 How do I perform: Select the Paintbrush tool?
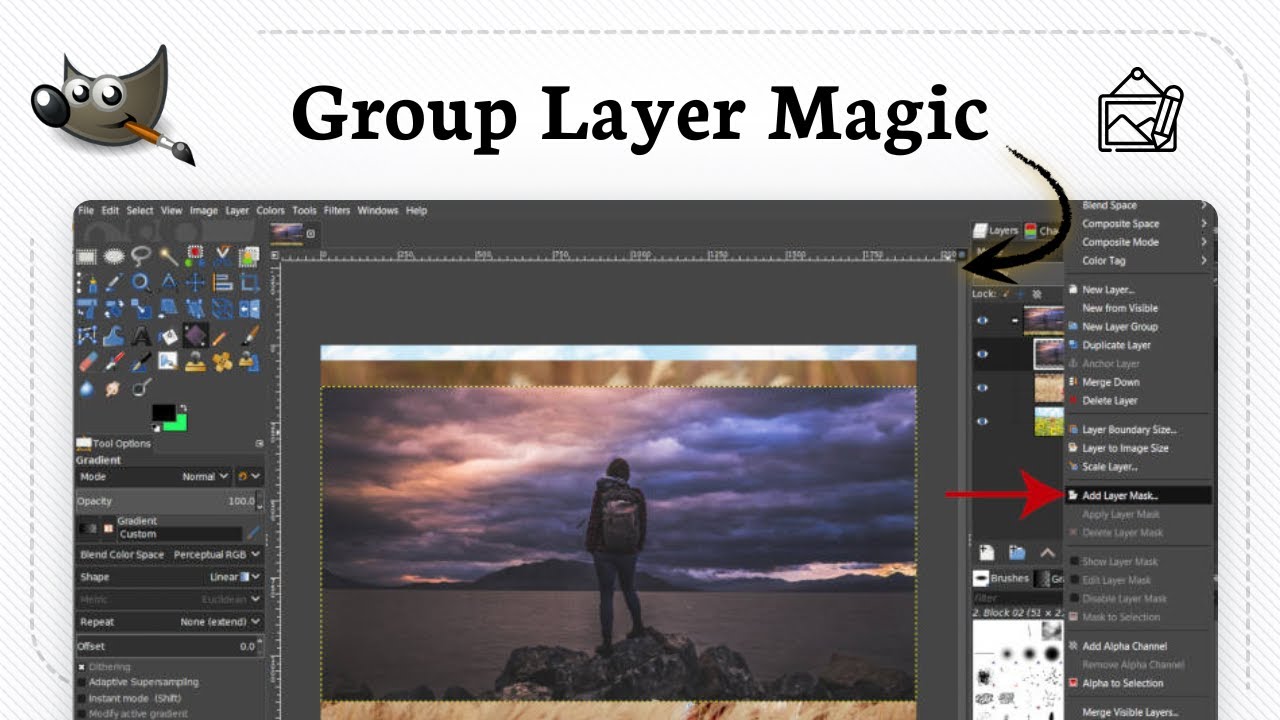tap(249, 335)
